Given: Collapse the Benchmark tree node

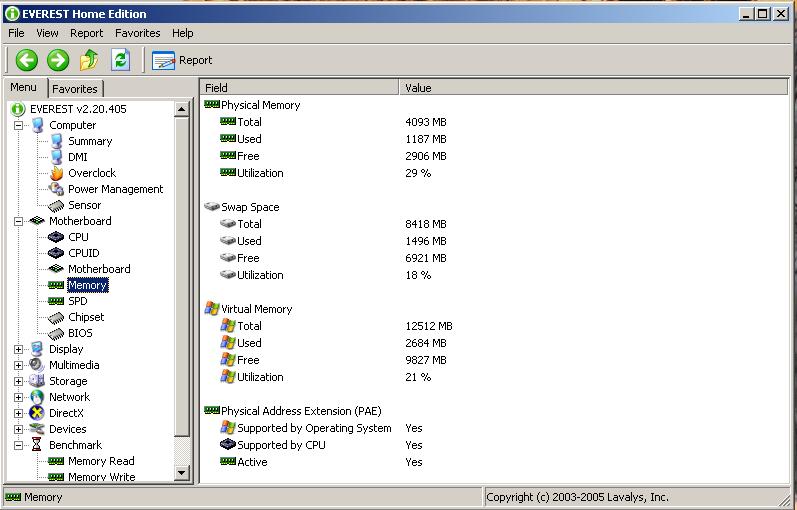Looking at the screenshot, I should tap(18, 445).
